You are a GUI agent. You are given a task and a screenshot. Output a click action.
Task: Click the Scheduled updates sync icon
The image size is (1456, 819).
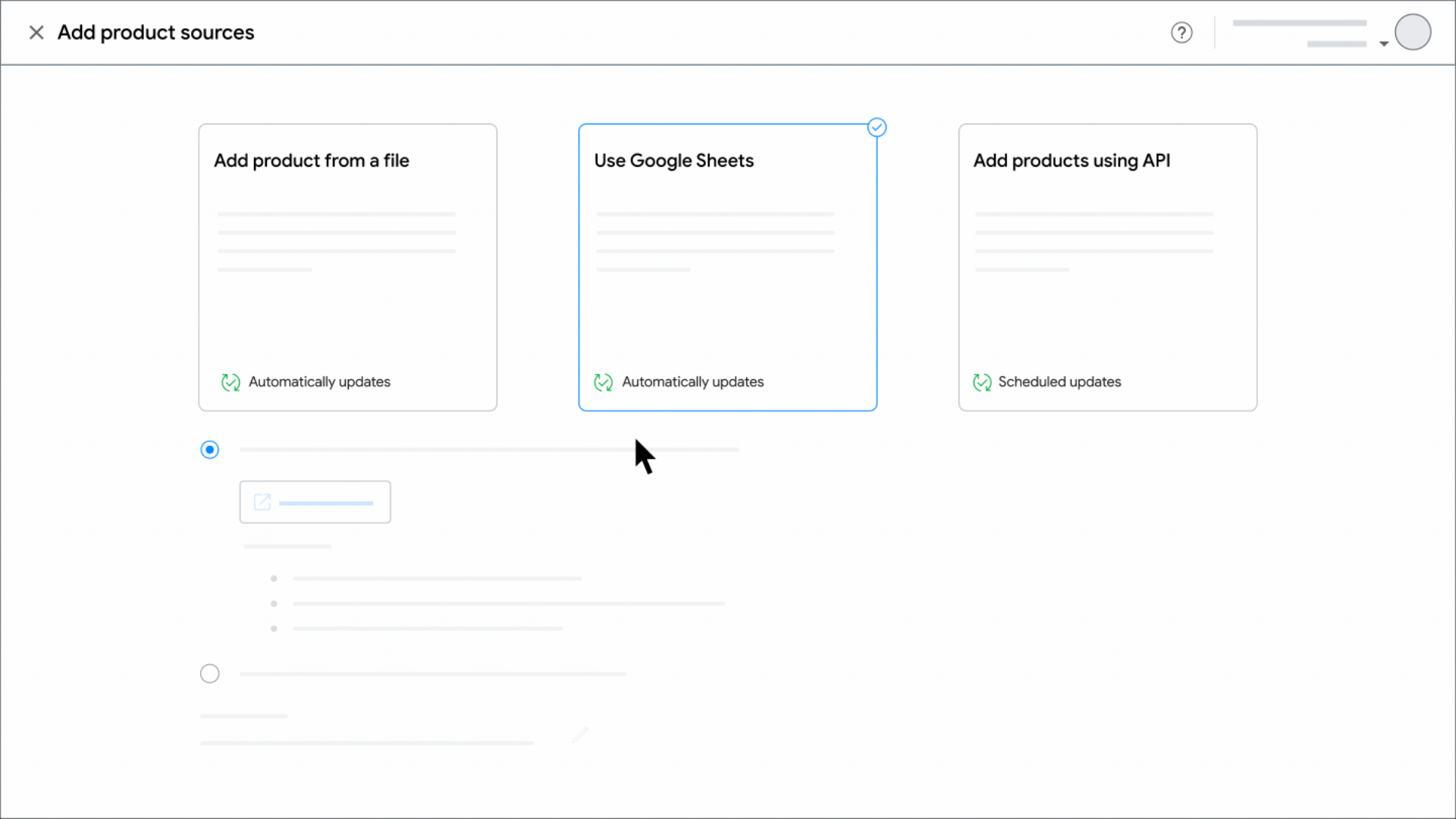[982, 382]
